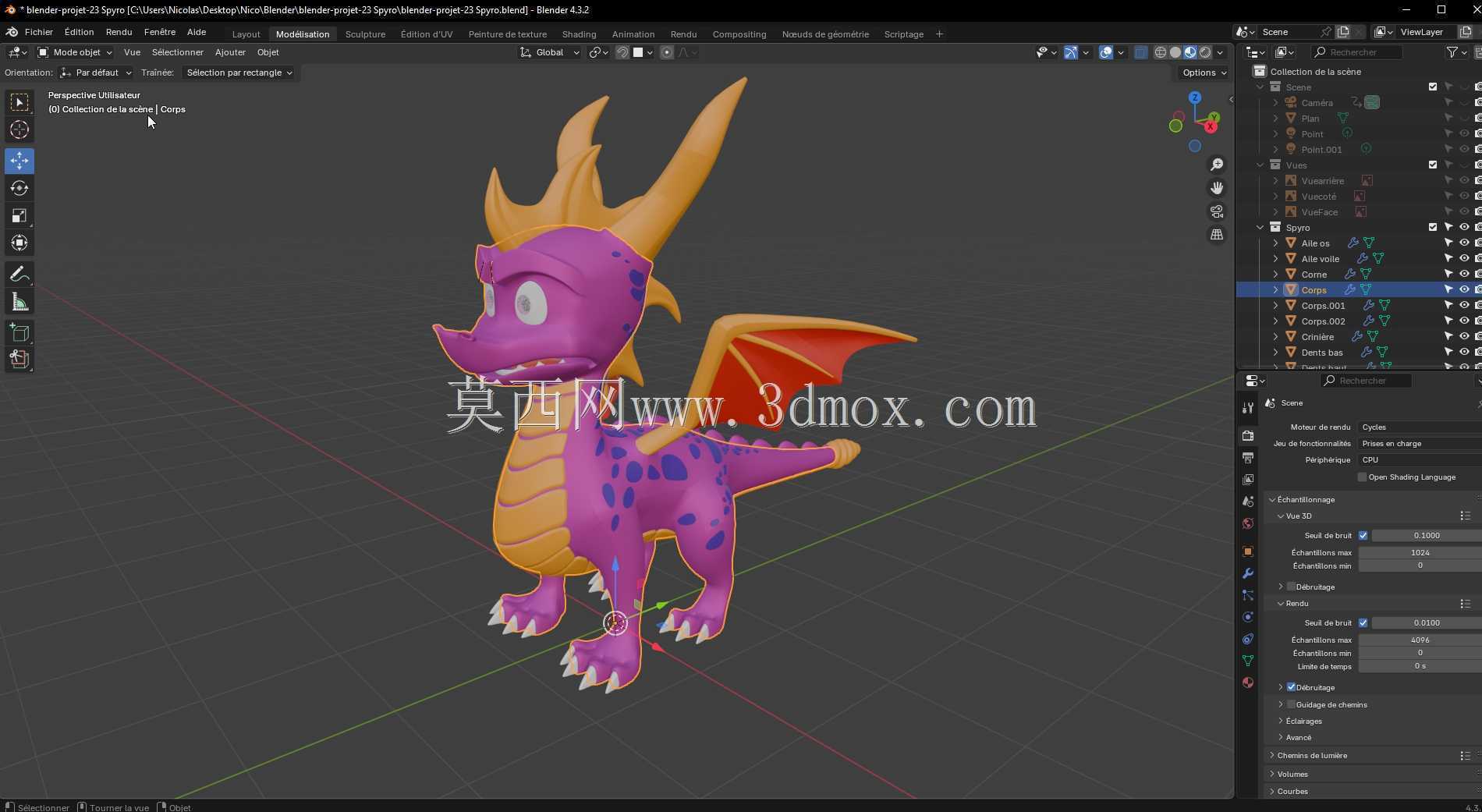This screenshot has height=812, width=1482.
Task: Select the Annotate tool
Action: [x=19, y=274]
